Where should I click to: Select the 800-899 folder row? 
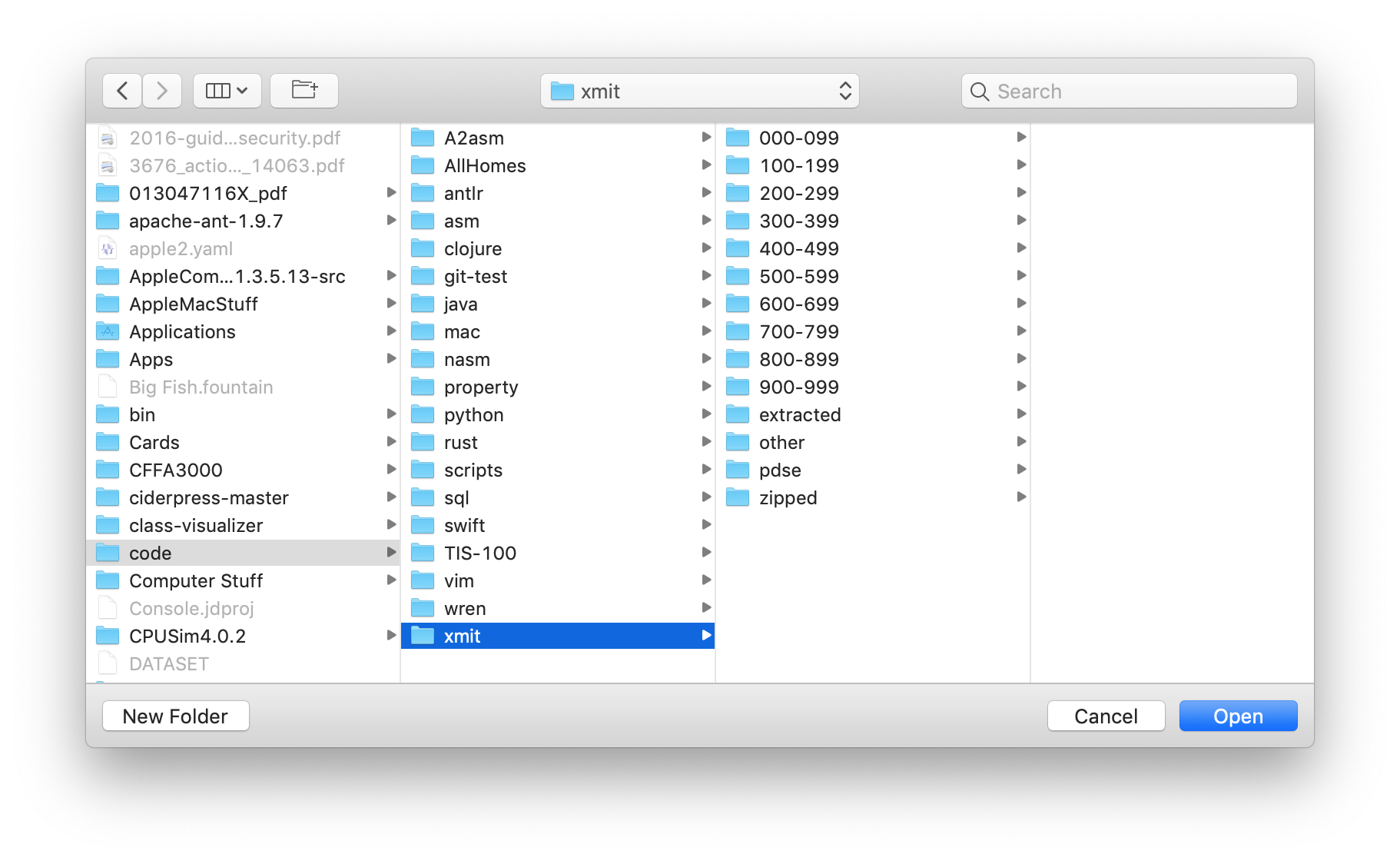click(873, 359)
